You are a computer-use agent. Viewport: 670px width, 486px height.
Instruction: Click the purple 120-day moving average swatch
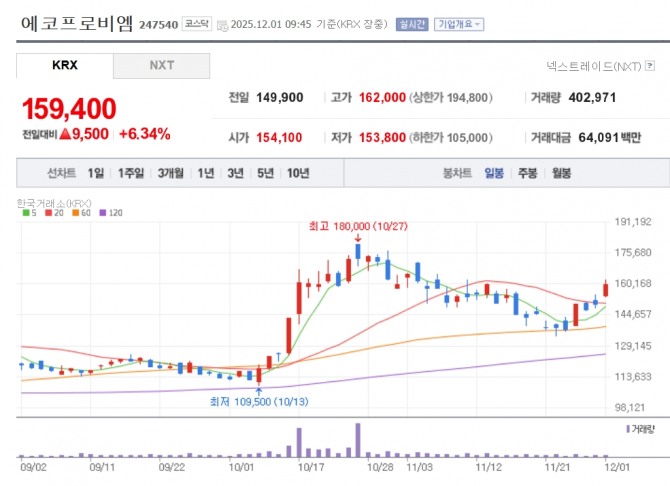(103, 212)
